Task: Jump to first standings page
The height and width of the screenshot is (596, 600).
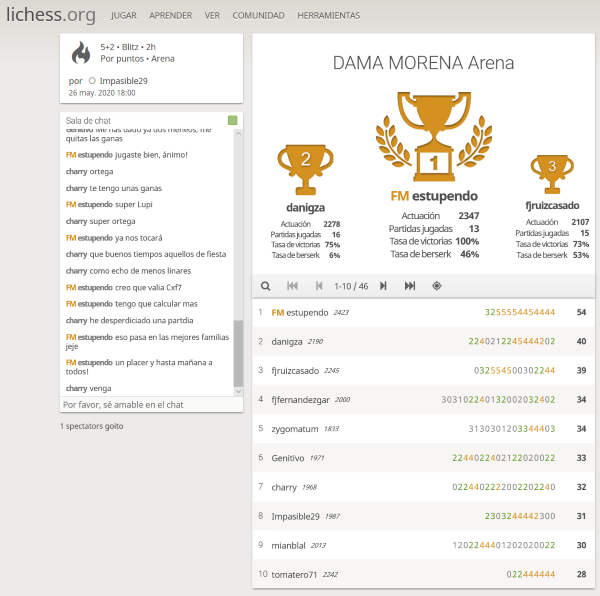Action: click(x=293, y=286)
